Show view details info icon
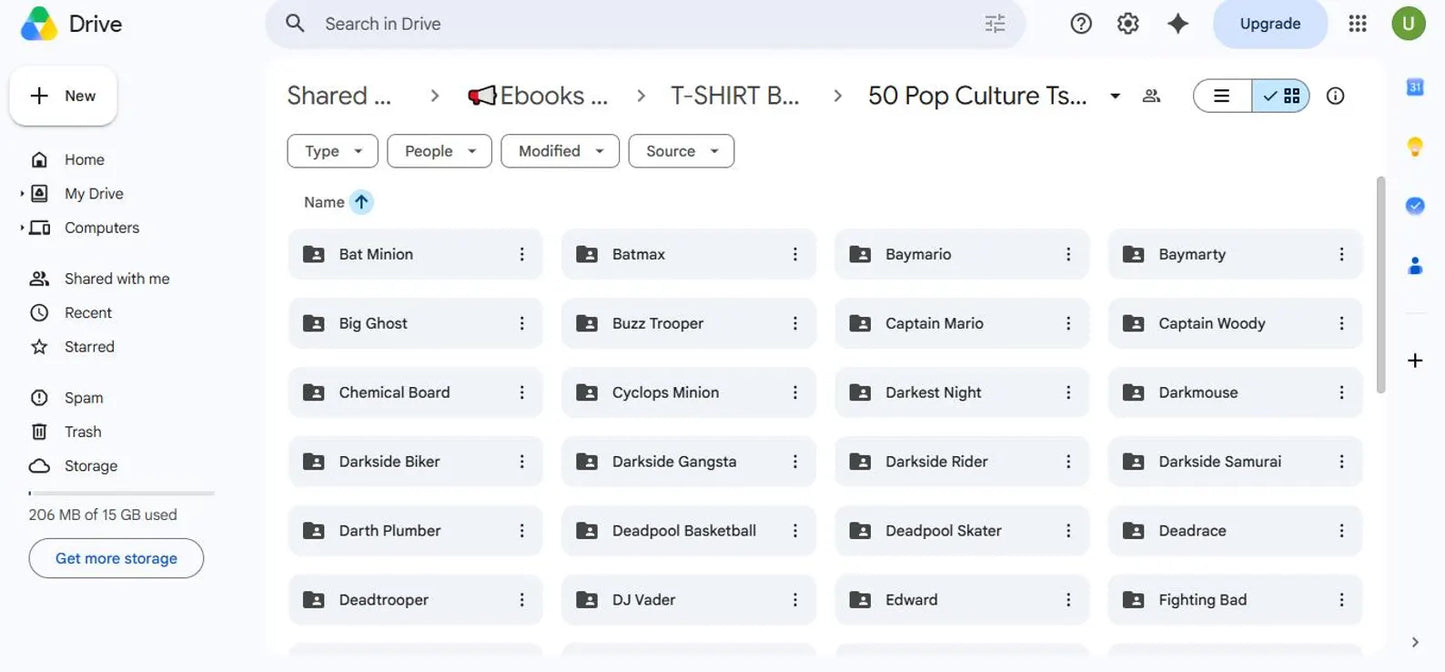The width and height of the screenshot is (1445, 672). pos(1335,96)
